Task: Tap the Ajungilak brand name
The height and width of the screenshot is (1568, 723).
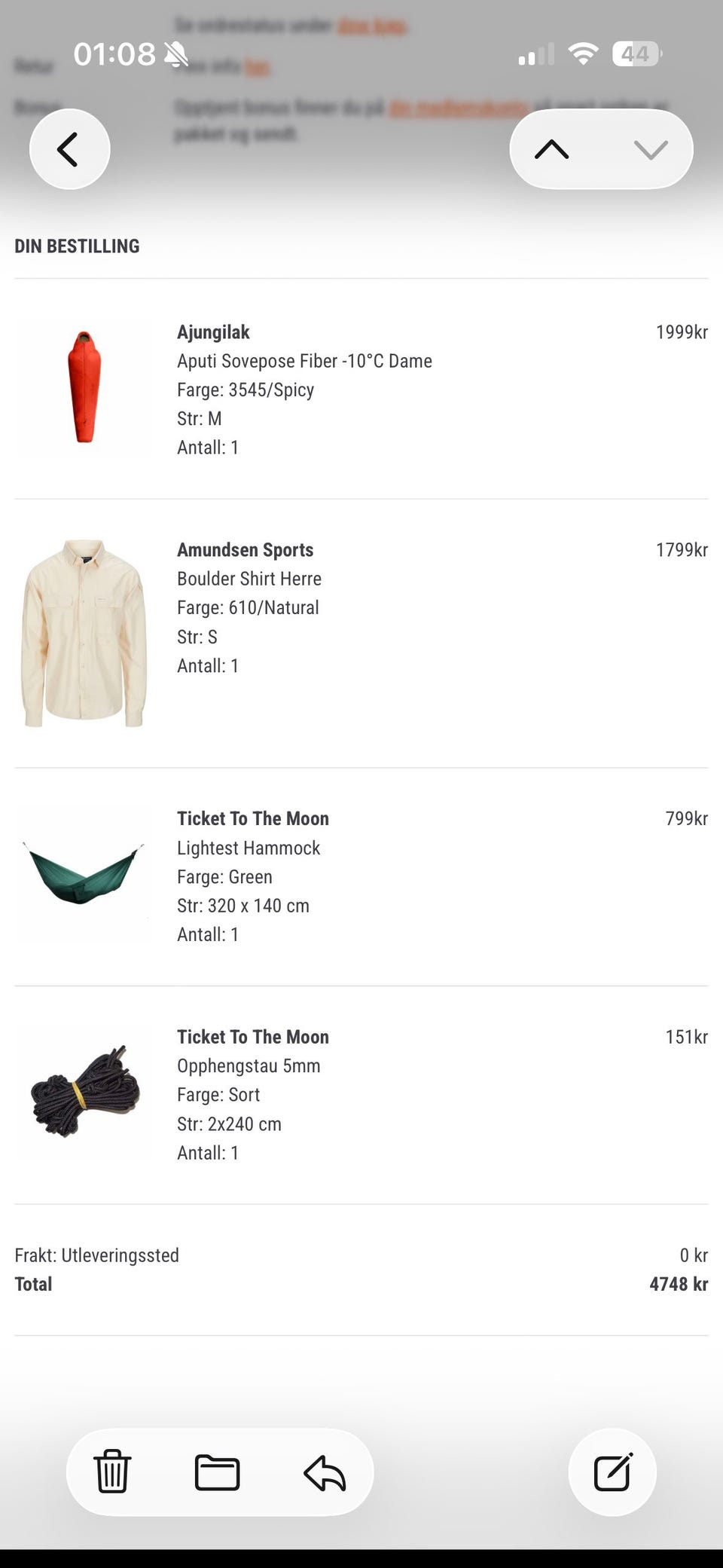Action: (x=213, y=332)
